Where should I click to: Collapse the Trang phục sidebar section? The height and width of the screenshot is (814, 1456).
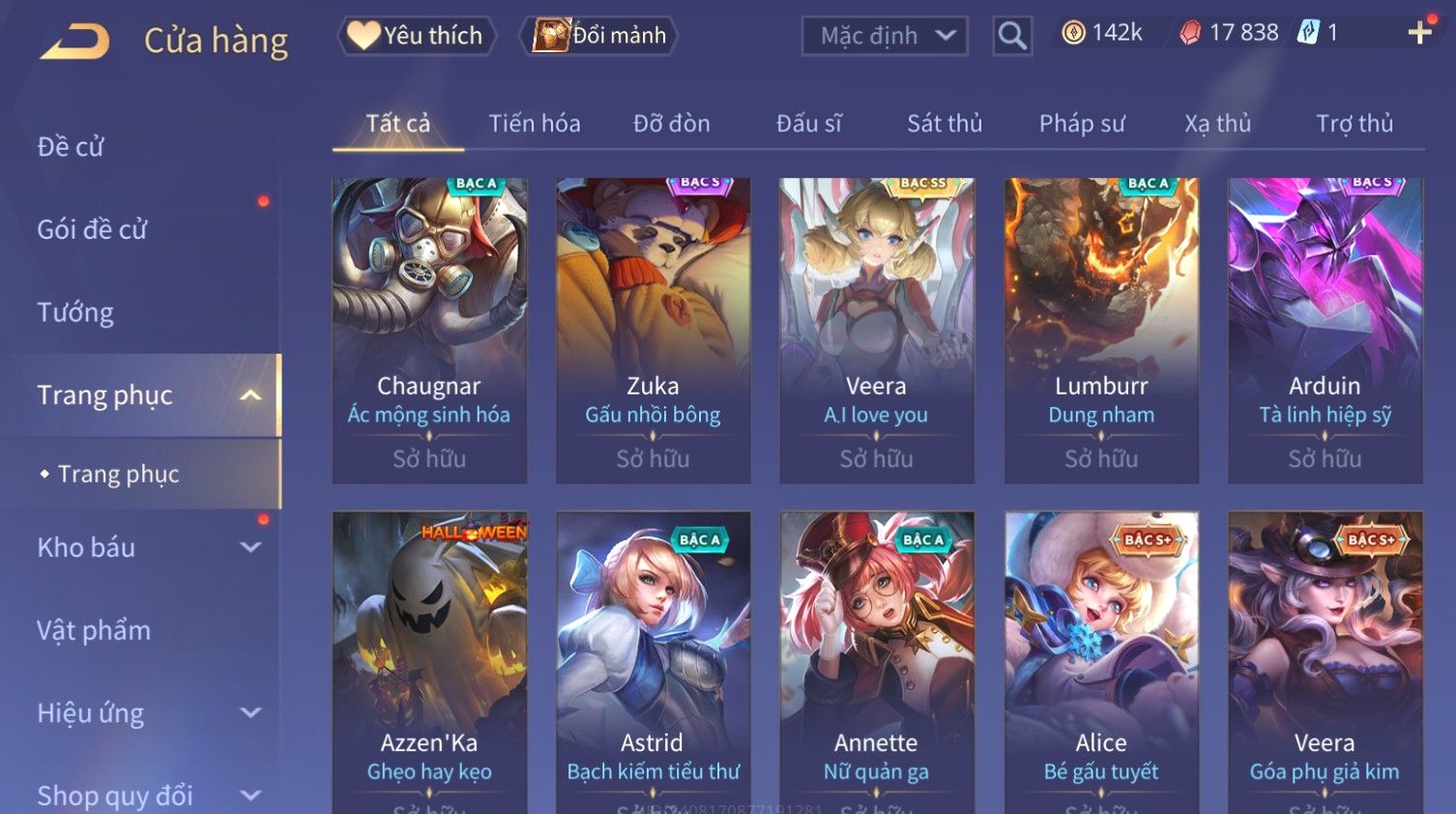(250, 395)
